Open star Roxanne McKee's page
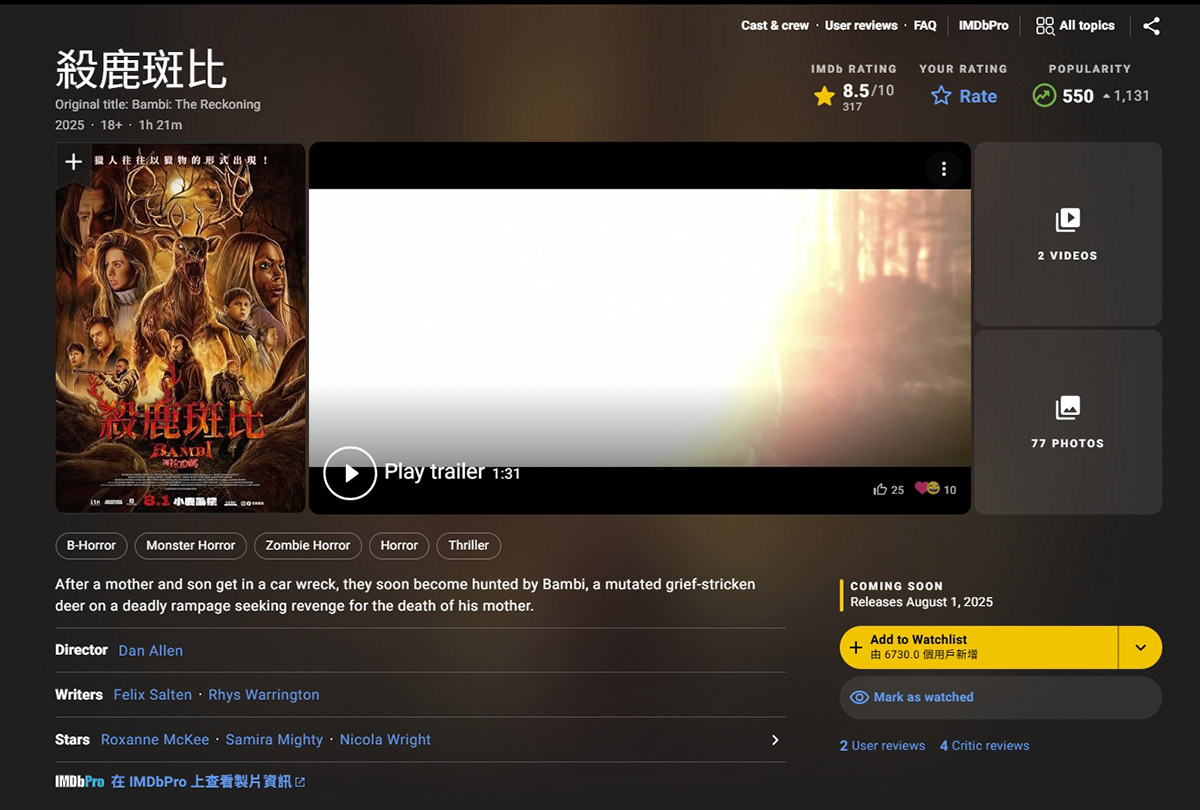1200x810 pixels. coord(155,740)
